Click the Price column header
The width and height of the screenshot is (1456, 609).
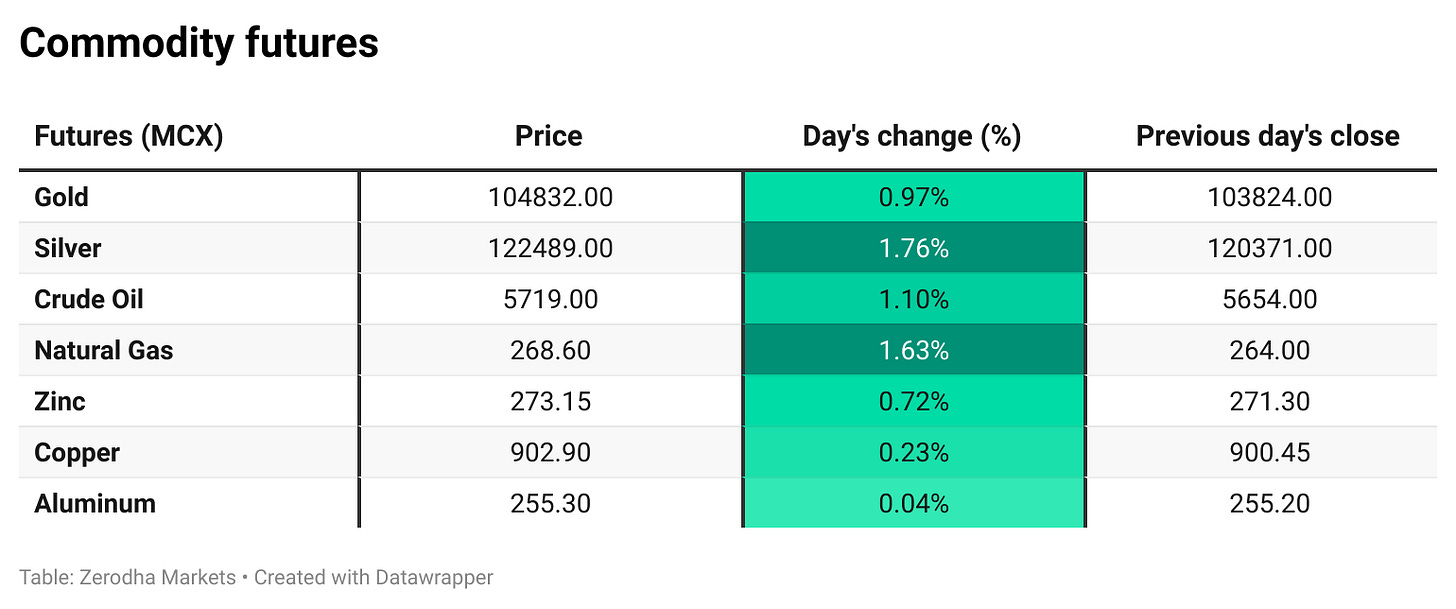coord(548,136)
